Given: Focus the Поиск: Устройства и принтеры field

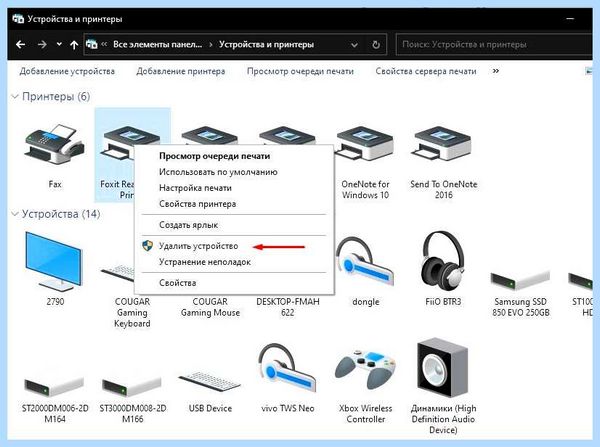Looking at the screenshot, I should [494, 44].
